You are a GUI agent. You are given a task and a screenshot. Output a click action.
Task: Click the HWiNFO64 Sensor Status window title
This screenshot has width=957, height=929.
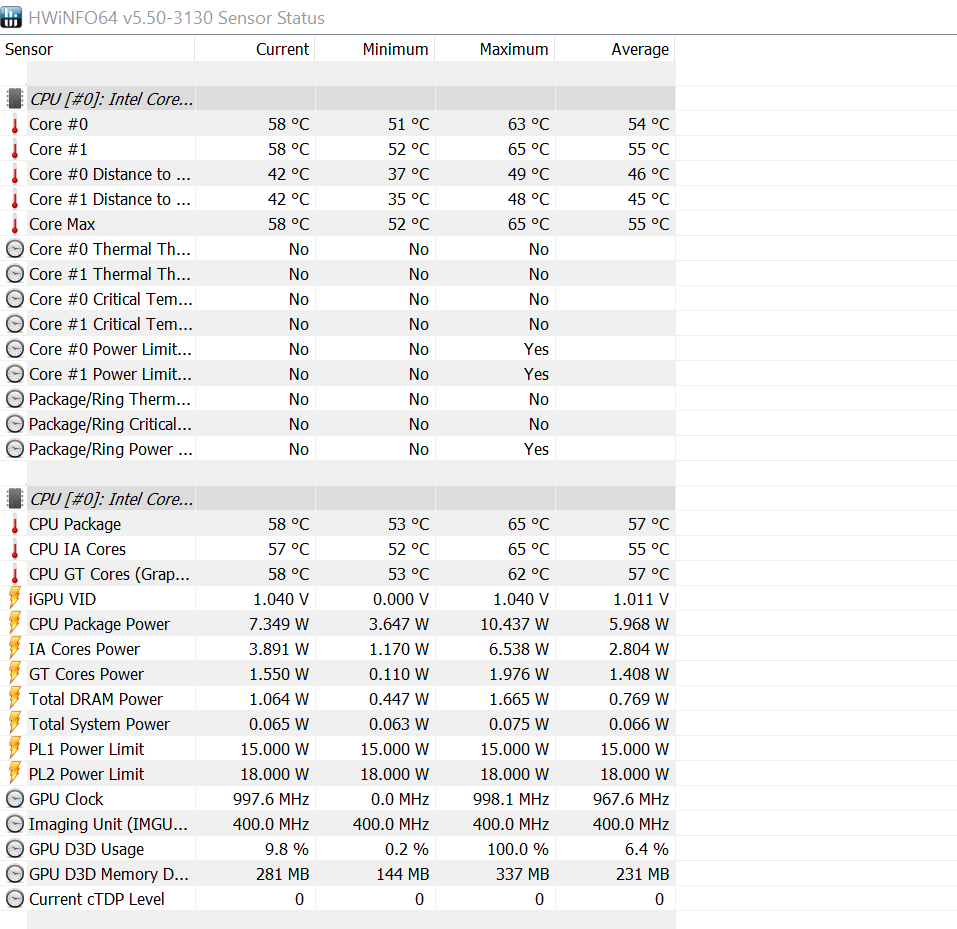[x=176, y=18]
